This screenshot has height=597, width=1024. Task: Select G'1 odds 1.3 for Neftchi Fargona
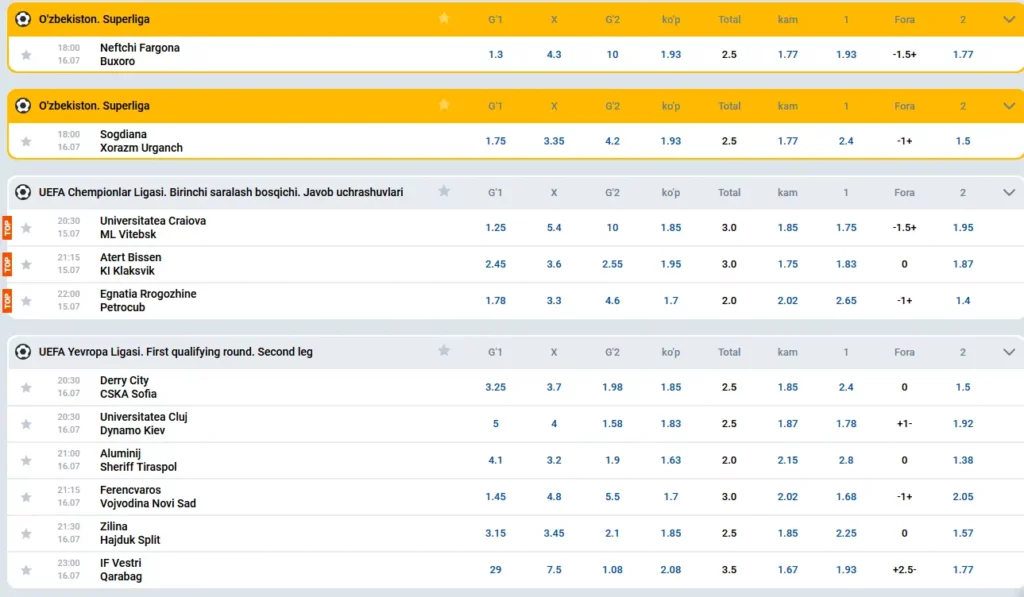496,54
